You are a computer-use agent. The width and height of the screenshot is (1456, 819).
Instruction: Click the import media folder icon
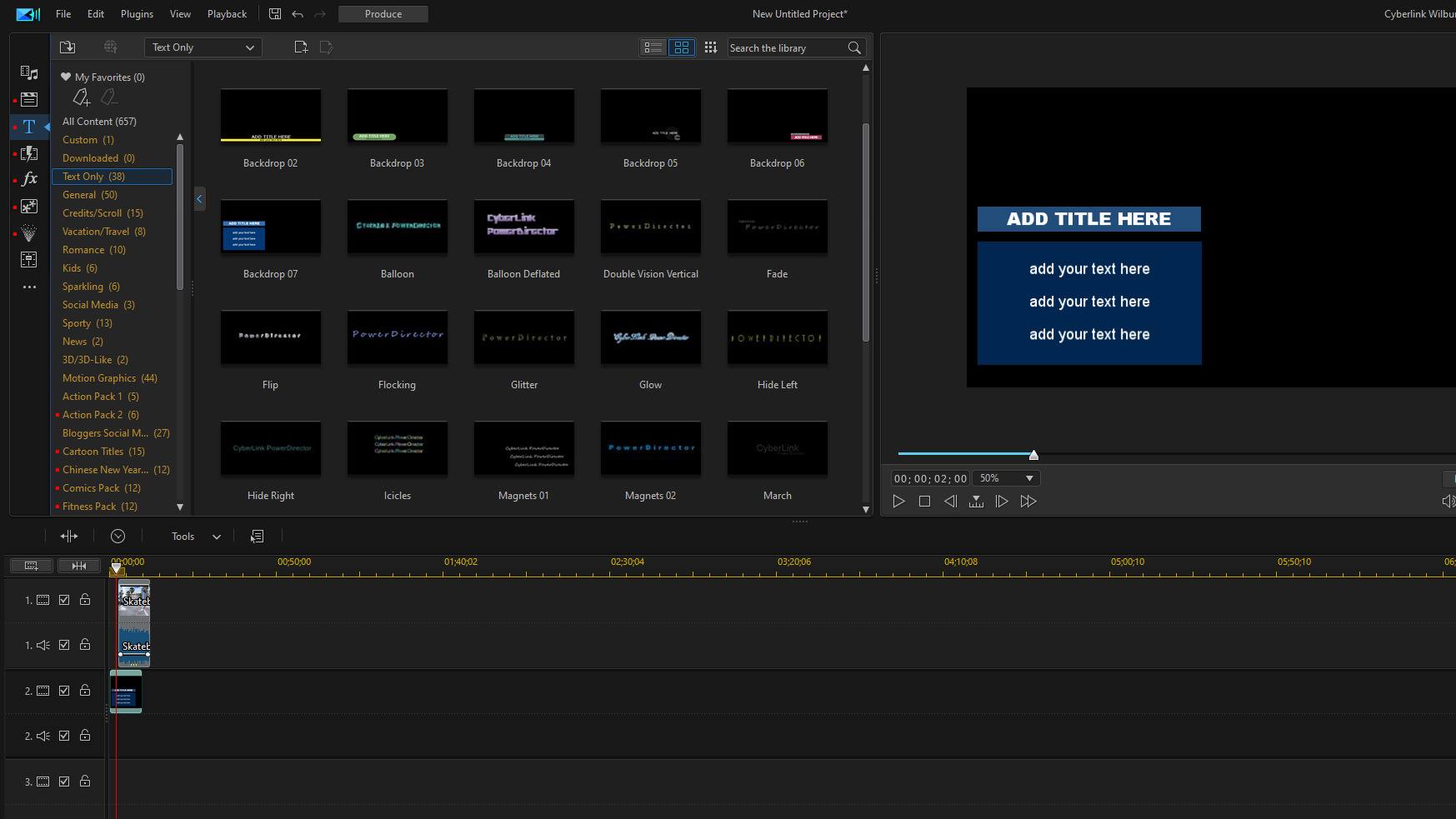click(x=68, y=47)
